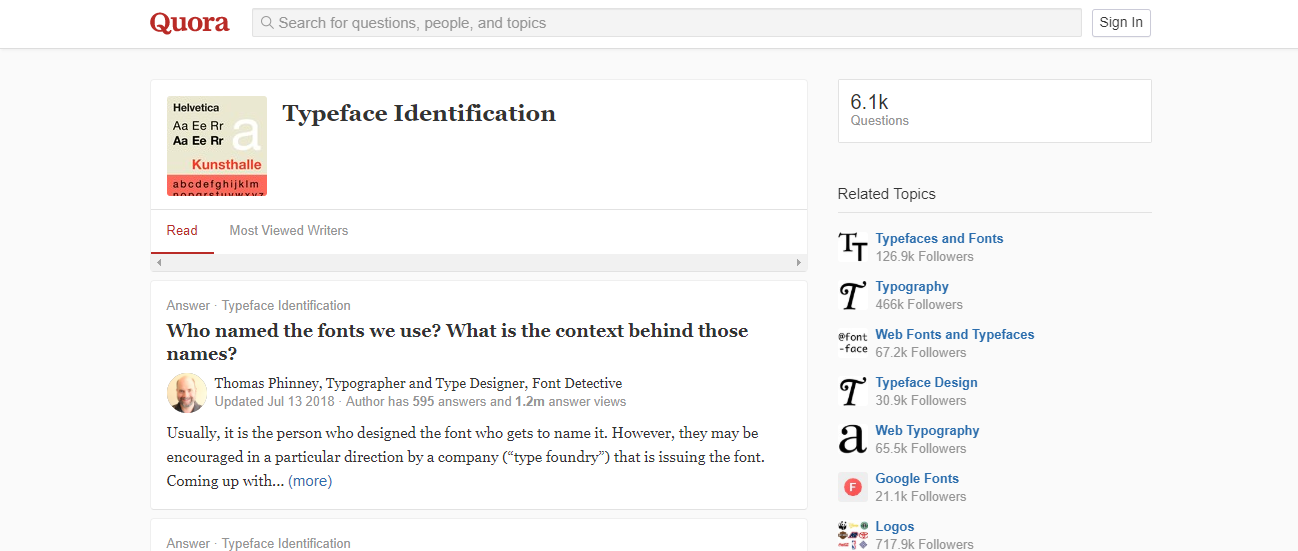
Task: Click the Sign In button
Action: pos(1121,22)
